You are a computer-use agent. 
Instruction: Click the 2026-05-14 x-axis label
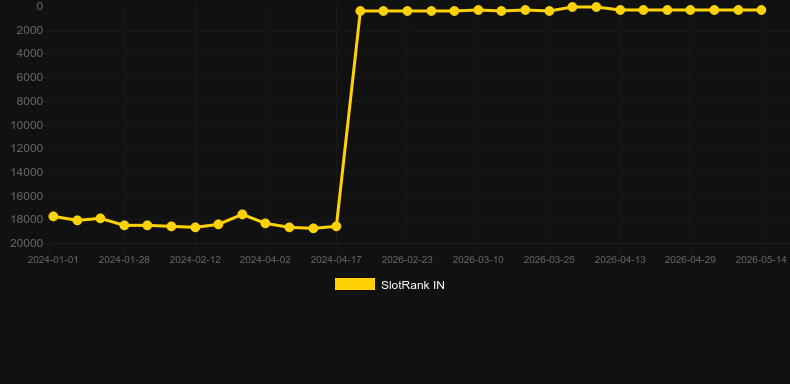(761, 260)
